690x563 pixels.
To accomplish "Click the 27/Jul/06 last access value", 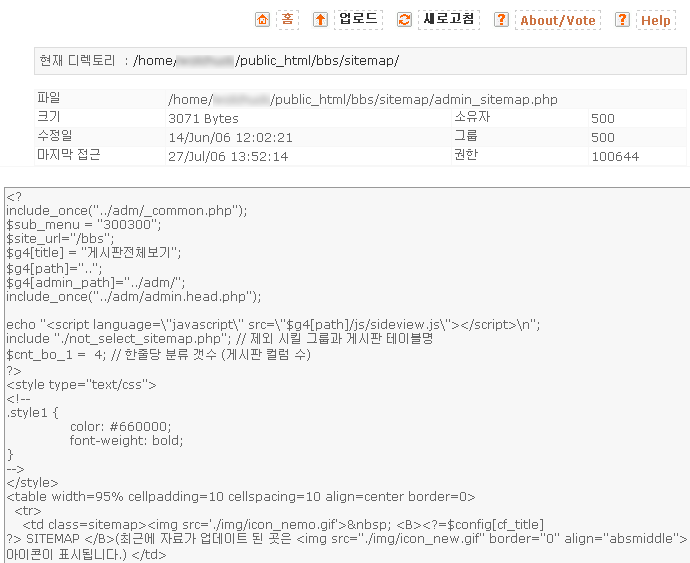I will [228, 156].
